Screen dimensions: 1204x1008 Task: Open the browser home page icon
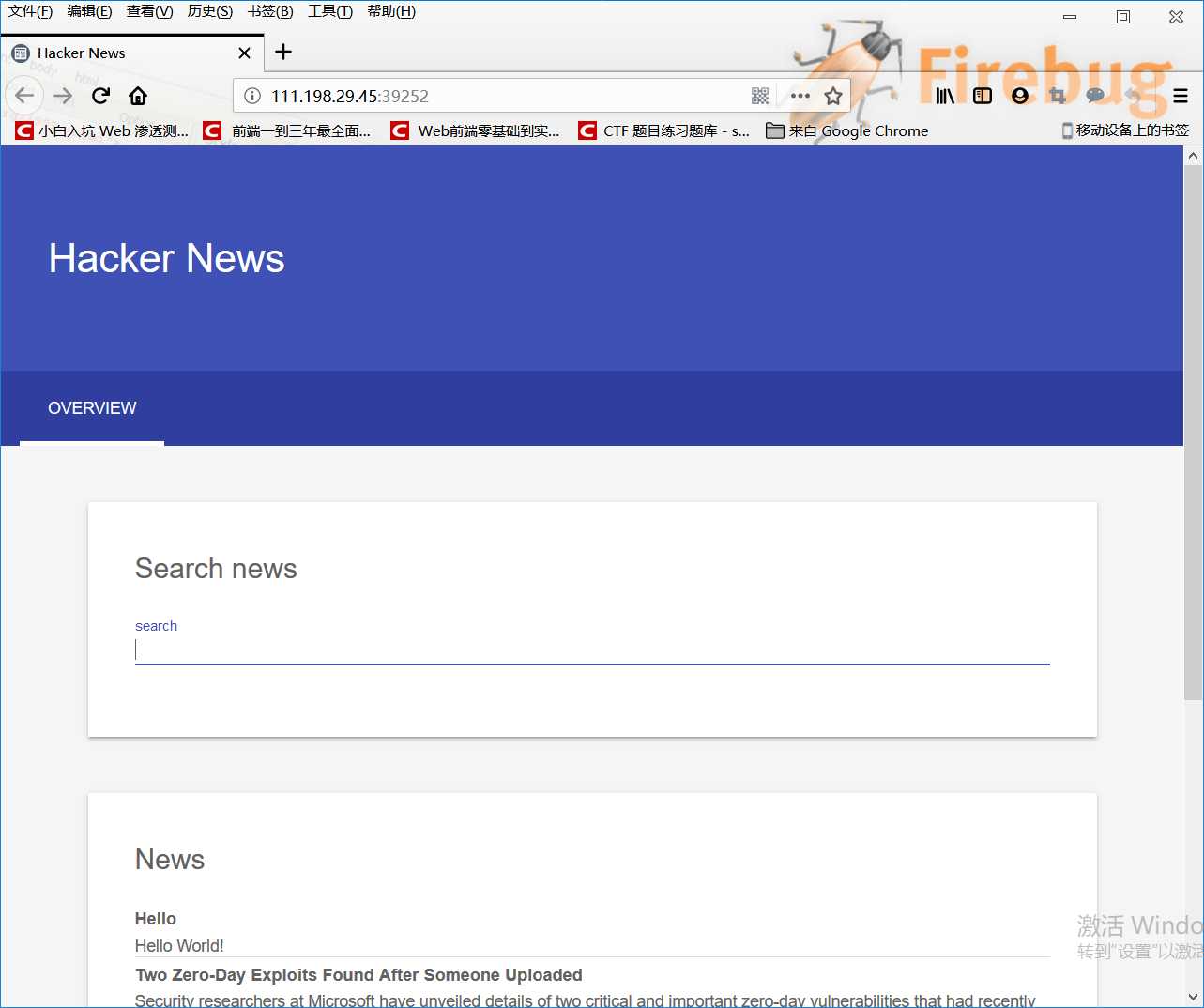click(138, 96)
